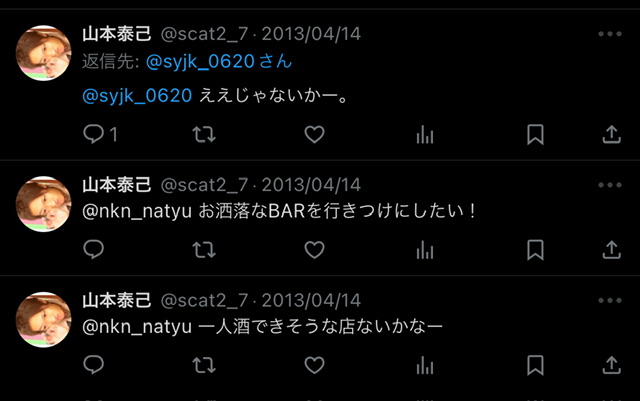640x401 pixels.
Task: Retweet the ええじゃないかー tweet
Action: pyautogui.click(x=204, y=134)
